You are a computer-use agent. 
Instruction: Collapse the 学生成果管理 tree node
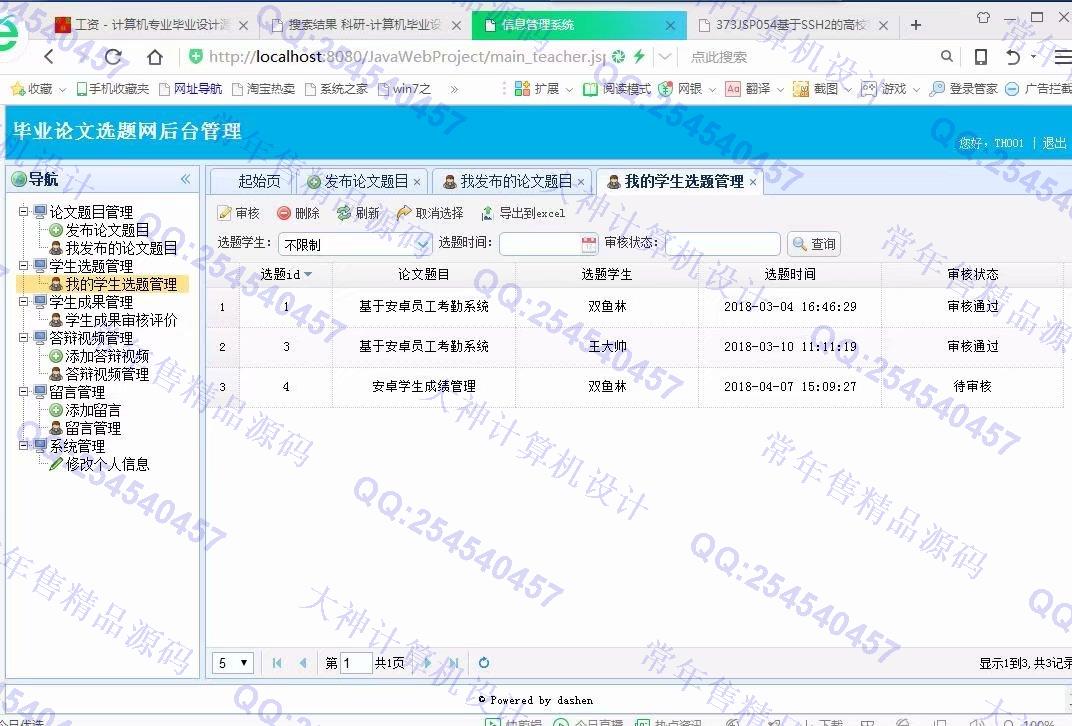[23, 302]
